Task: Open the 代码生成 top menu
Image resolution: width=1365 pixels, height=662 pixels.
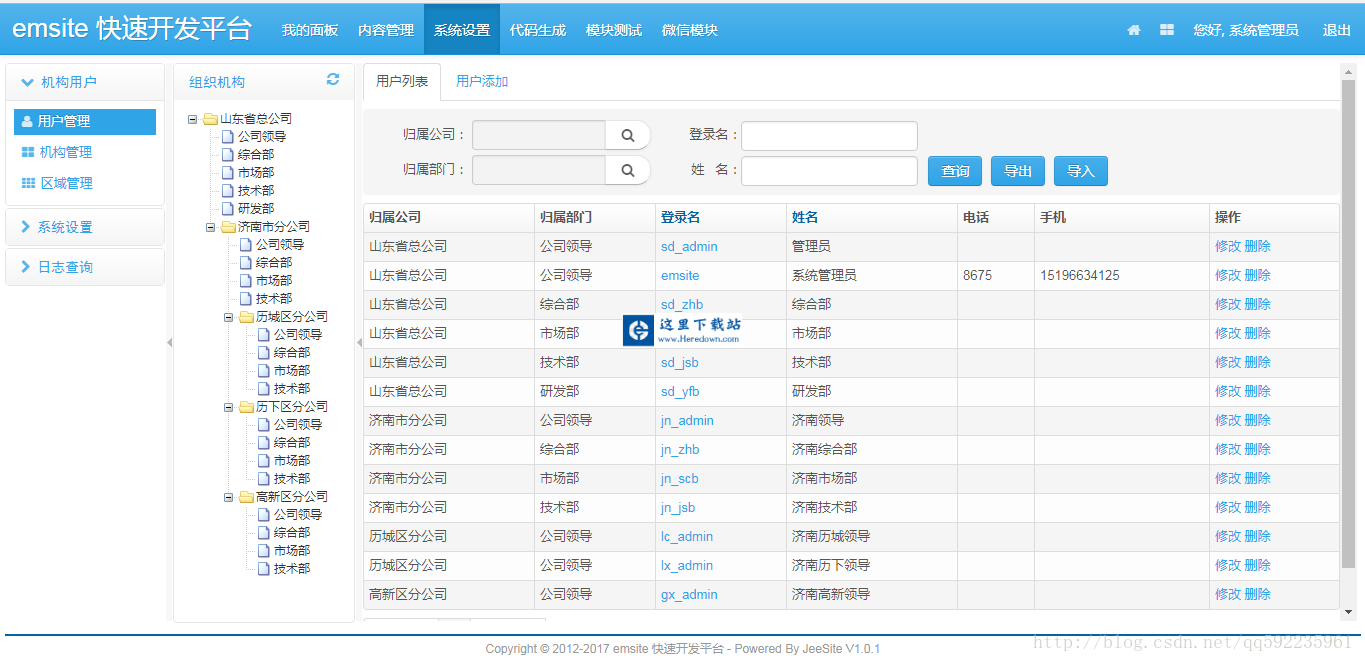Action: 537,30
